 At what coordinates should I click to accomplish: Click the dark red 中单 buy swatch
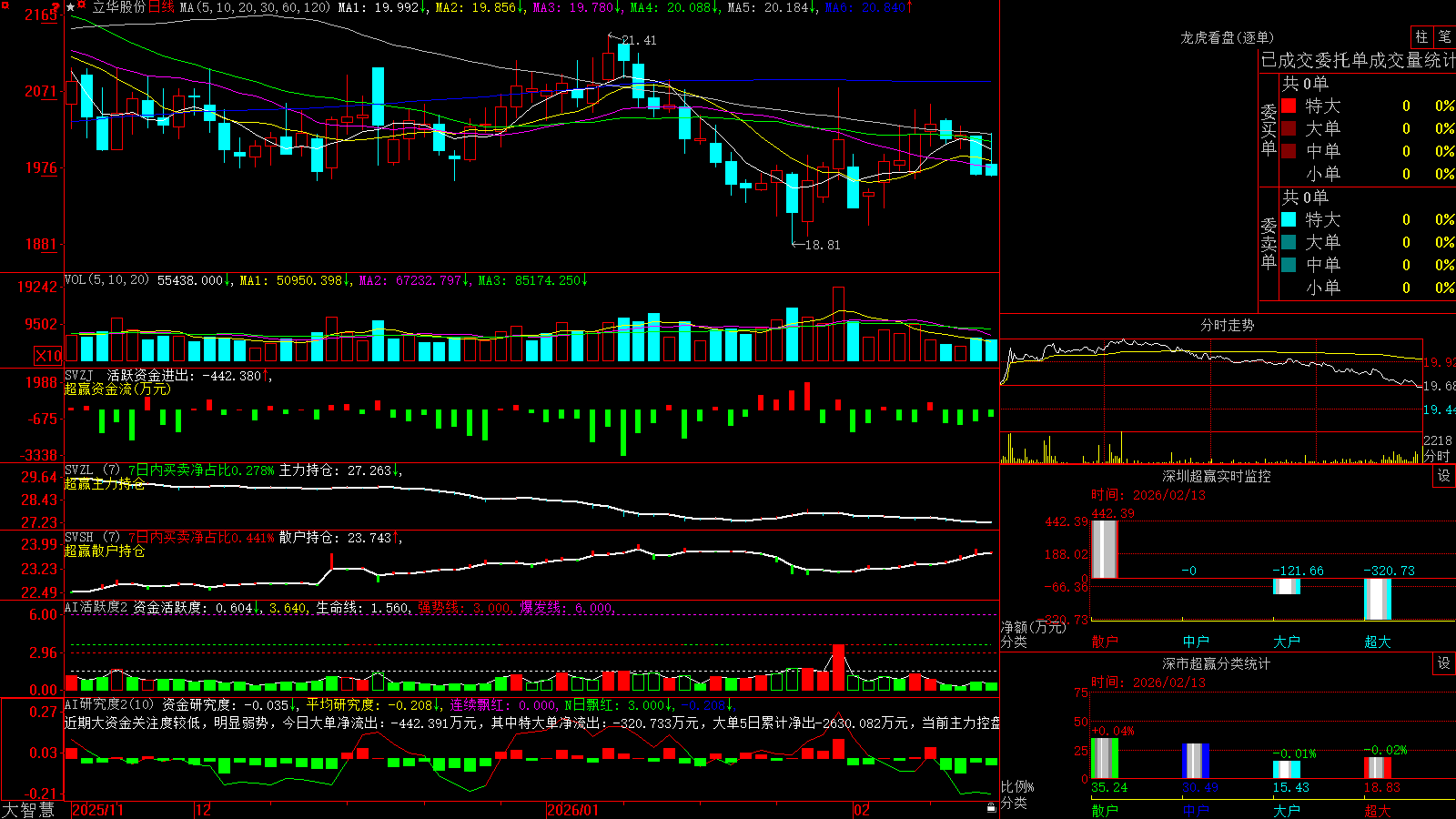[x=1289, y=151]
